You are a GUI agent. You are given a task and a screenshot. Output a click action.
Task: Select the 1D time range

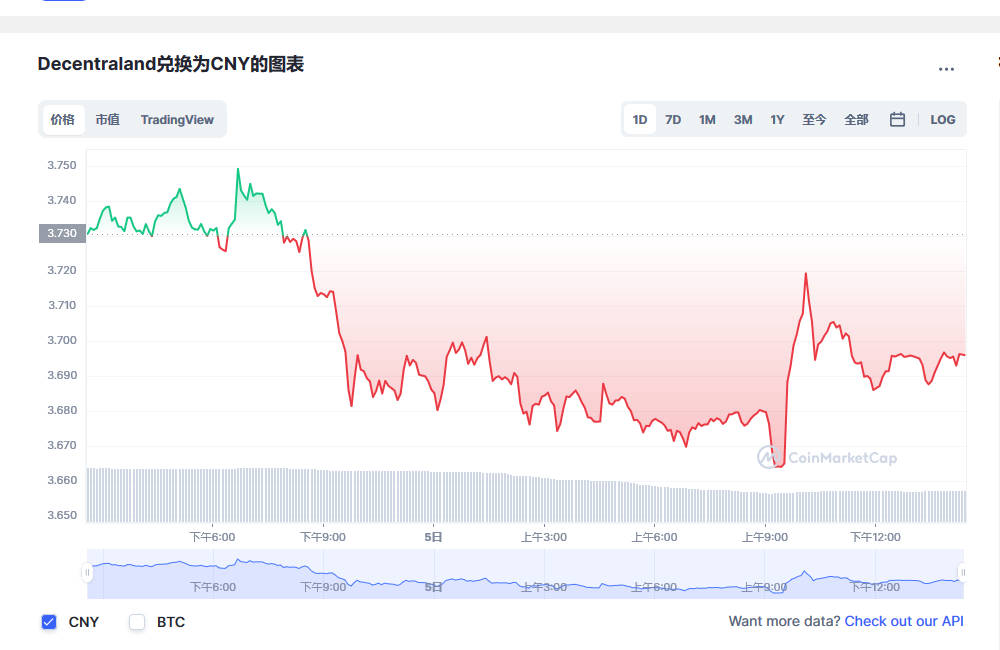pyautogui.click(x=640, y=119)
